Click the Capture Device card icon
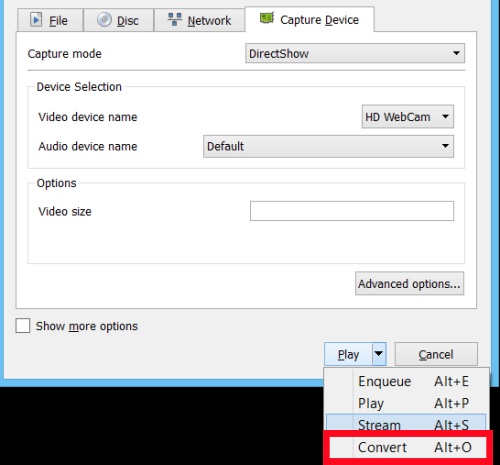Screen dimensions: 500x465 tap(267, 18)
